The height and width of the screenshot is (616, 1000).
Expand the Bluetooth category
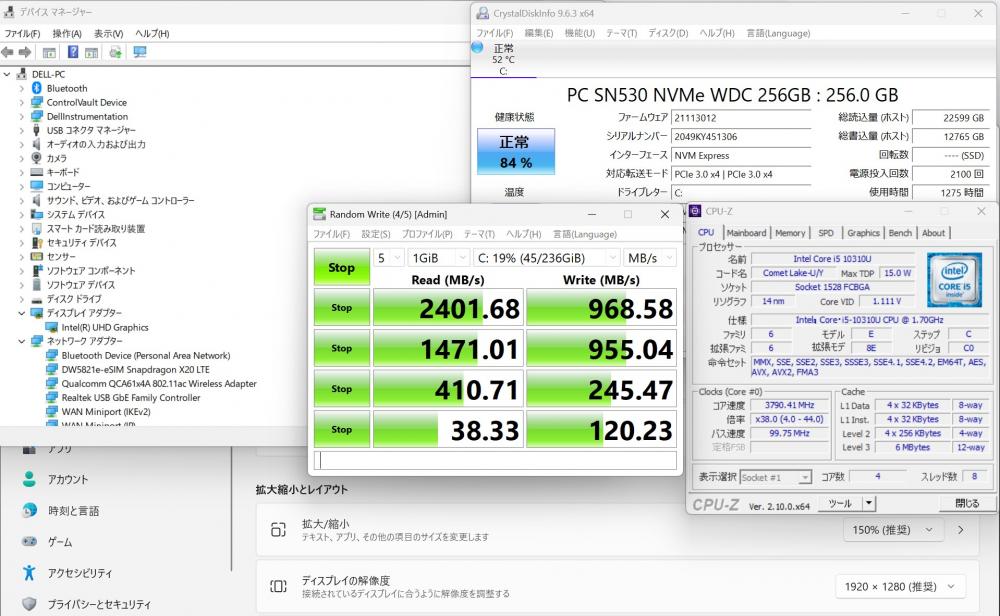point(22,88)
